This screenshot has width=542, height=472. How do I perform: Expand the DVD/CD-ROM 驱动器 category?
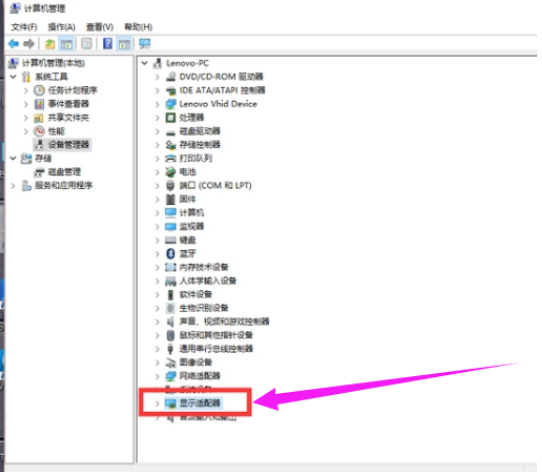tap(157, 77)
